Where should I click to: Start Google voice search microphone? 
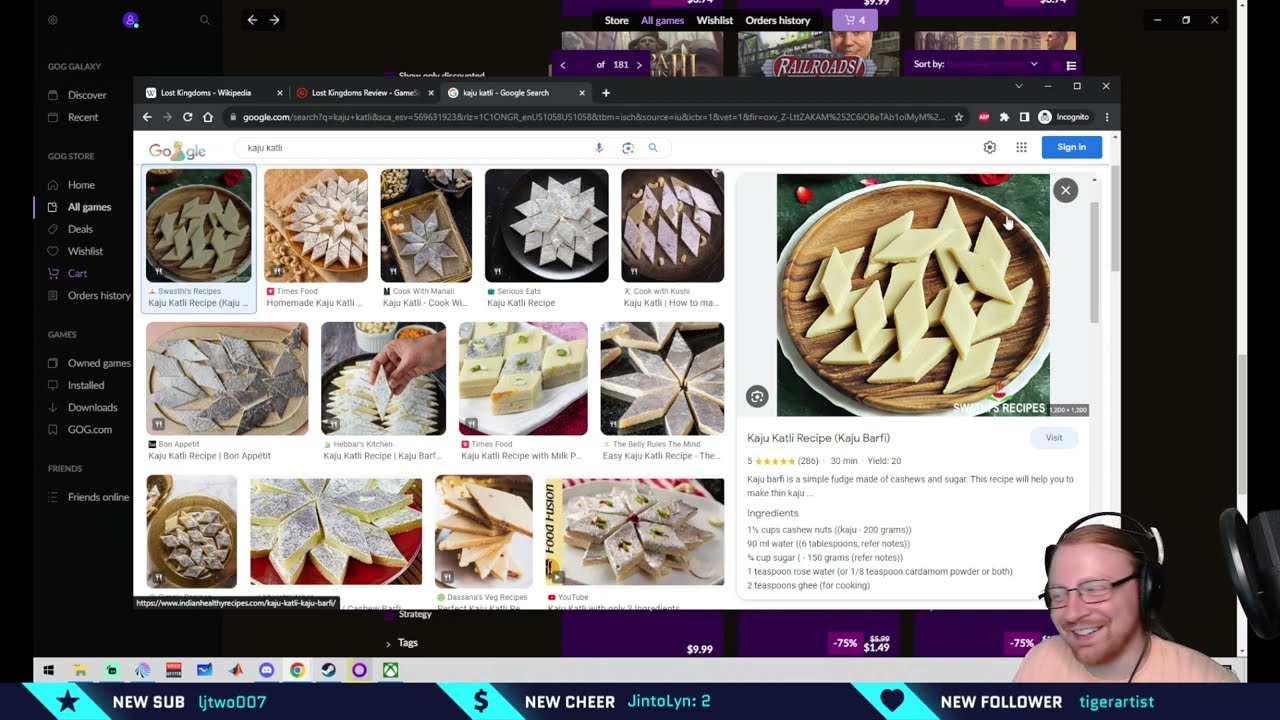click(x=599, y=148)
